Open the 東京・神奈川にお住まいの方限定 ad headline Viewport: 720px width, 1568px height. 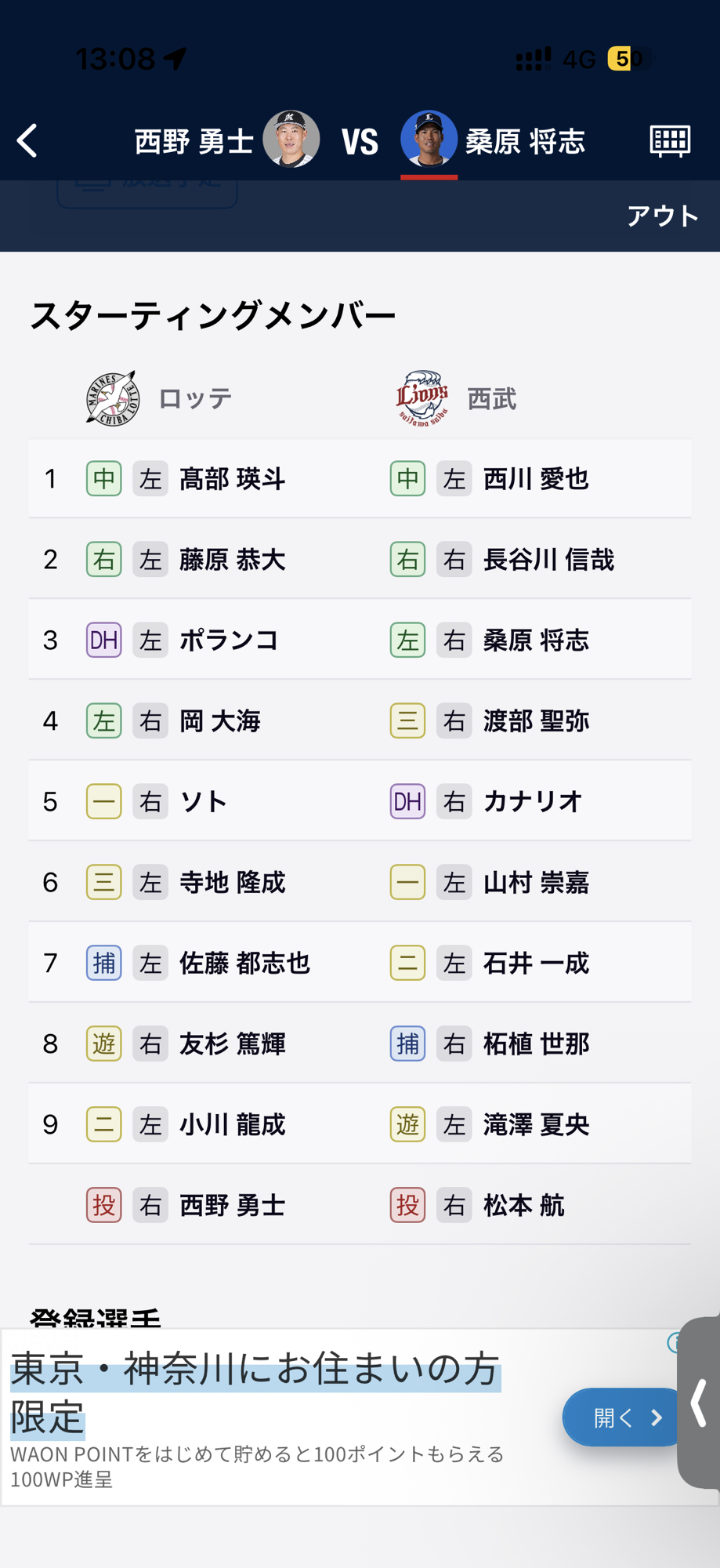[255, 1392]
